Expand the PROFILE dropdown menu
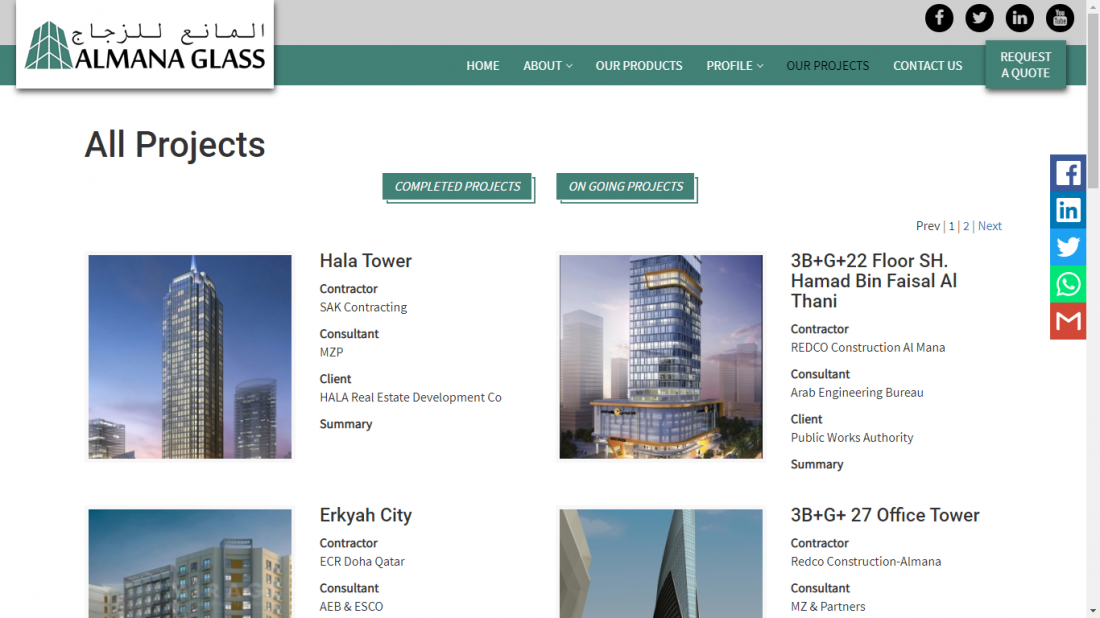The width and height of the screenshot is (1100, 618). (x=735, y=65)
